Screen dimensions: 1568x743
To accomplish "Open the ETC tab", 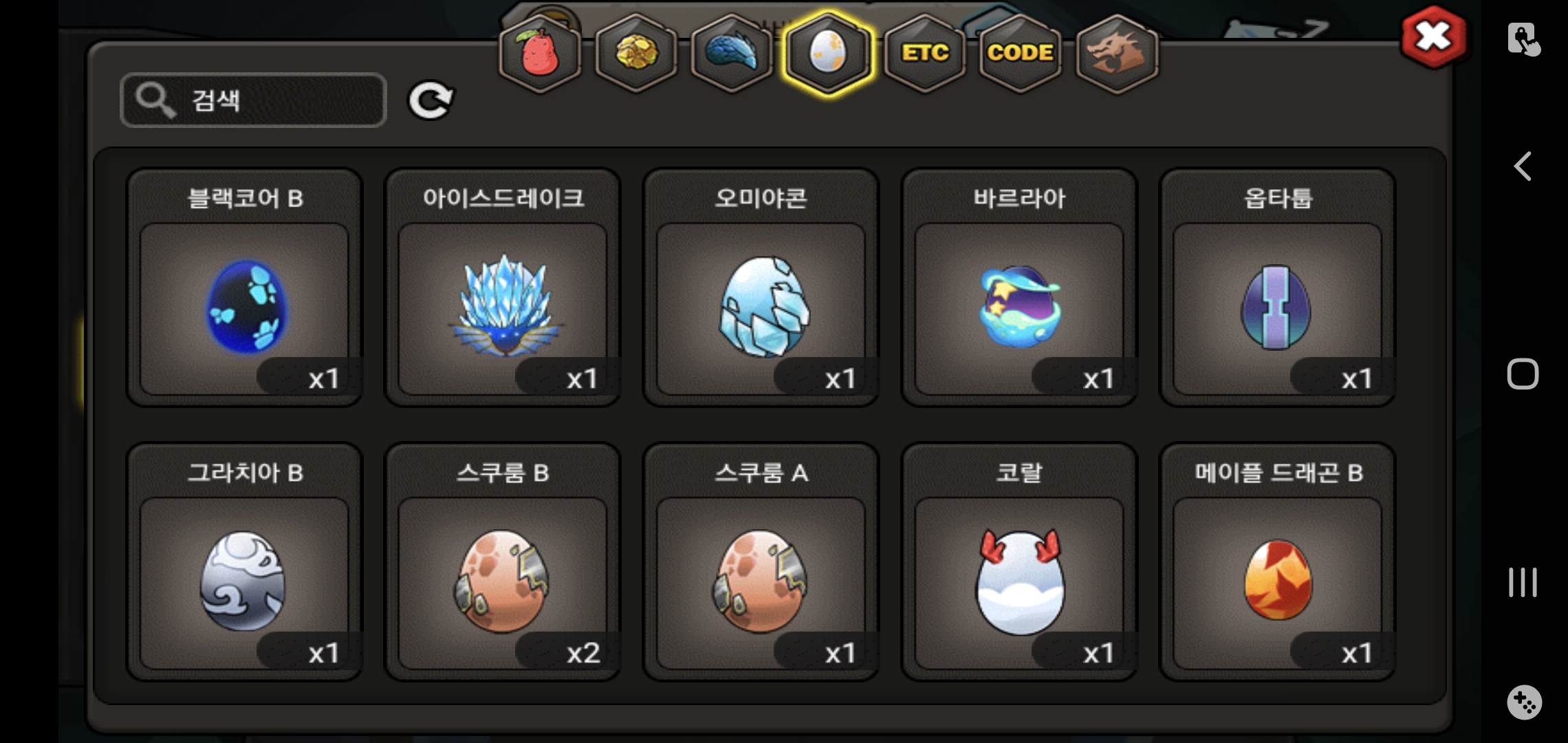I will point(925,54).
